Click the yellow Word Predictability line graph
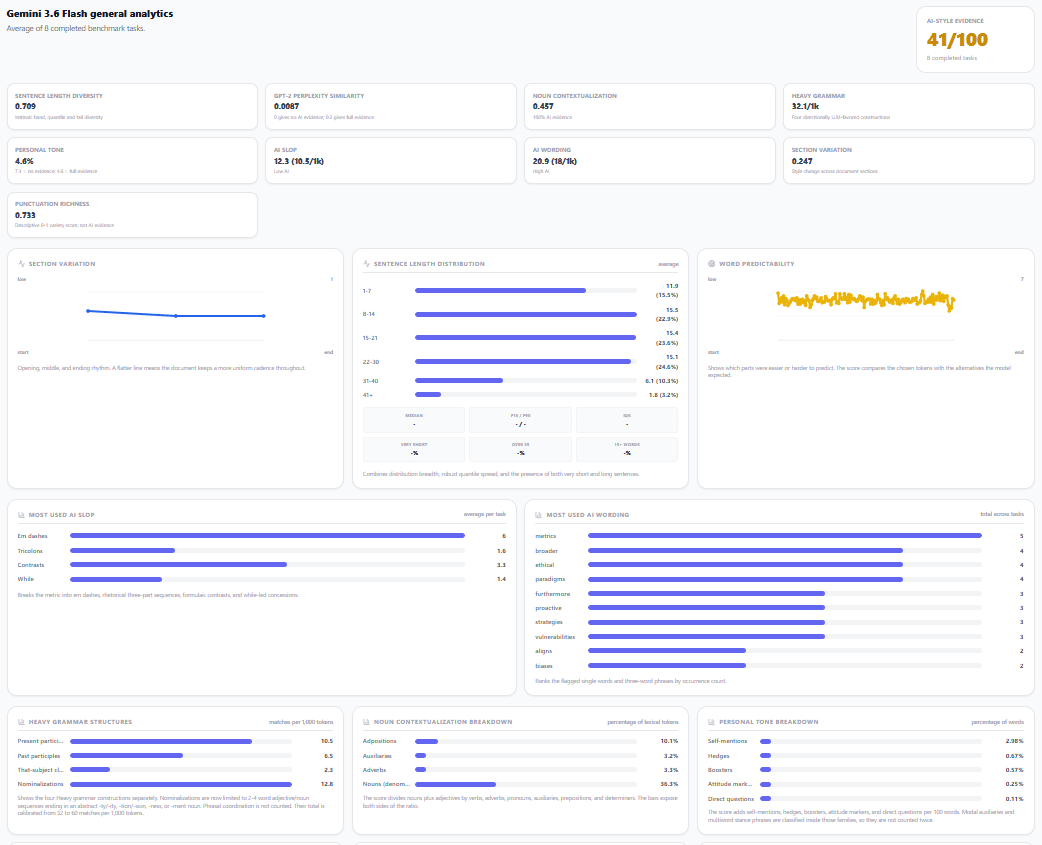The height and width of the screenshot is (845, 1042). point(865,300)
